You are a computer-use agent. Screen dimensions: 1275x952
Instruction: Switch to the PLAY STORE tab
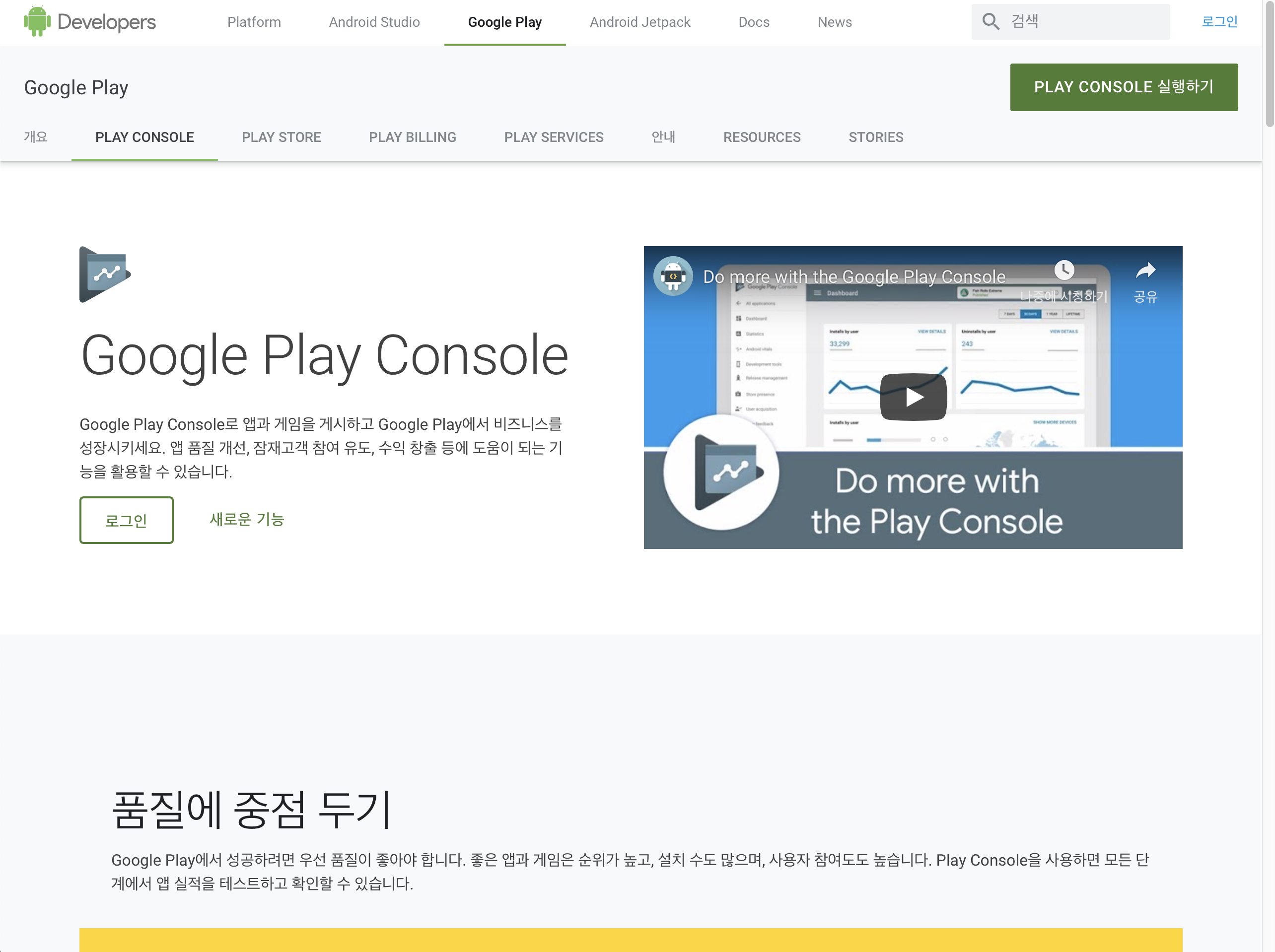coord(282,137)
